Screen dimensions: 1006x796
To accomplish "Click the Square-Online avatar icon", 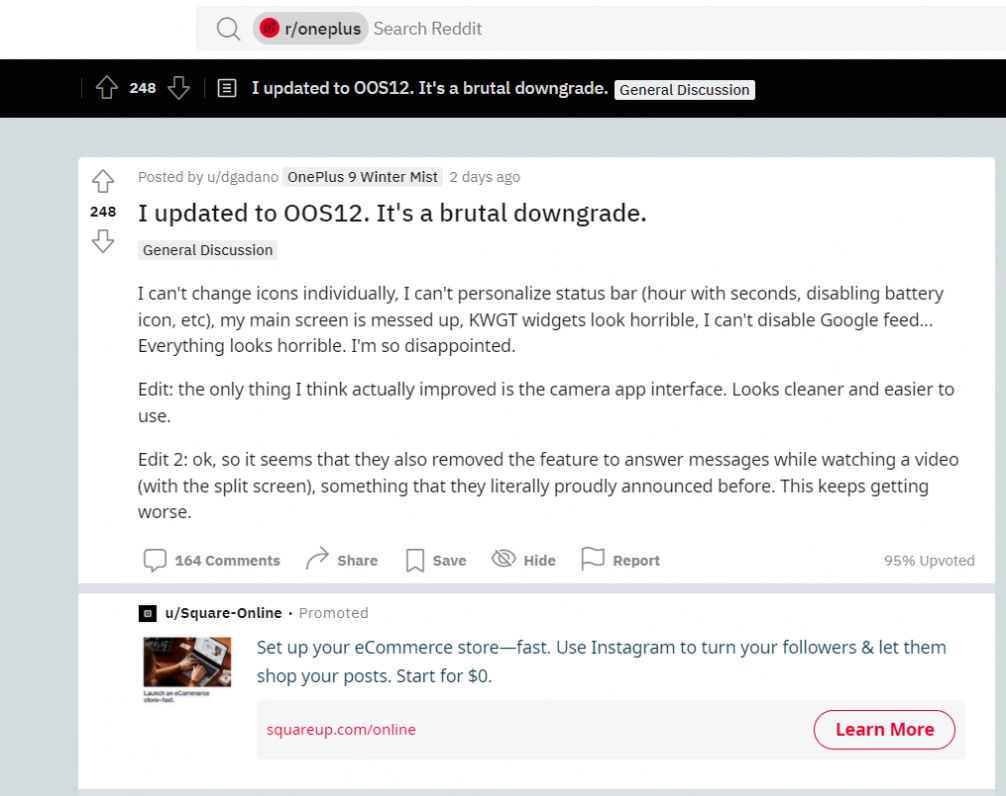I will pos(148,613).
